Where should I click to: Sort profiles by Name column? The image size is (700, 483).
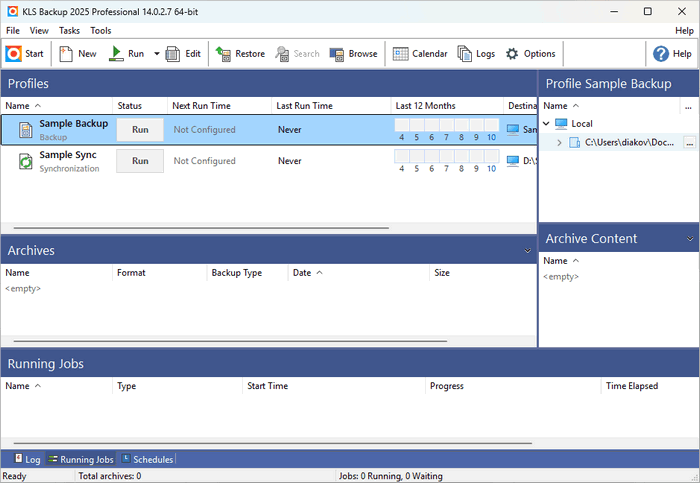pyautogui.click(x=56, y=106)
